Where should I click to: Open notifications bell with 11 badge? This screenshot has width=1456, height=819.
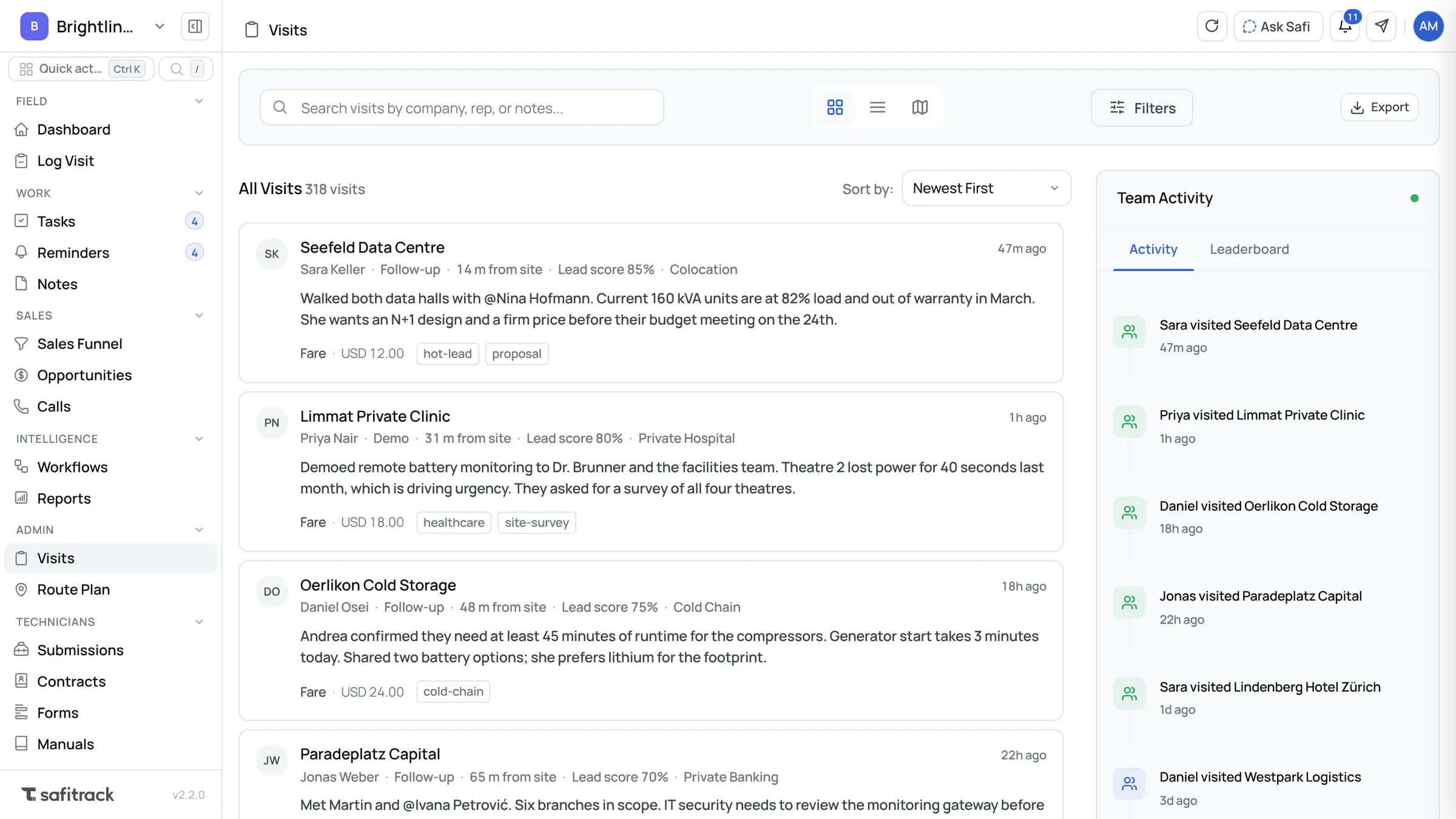click(x=1345, y=26)
